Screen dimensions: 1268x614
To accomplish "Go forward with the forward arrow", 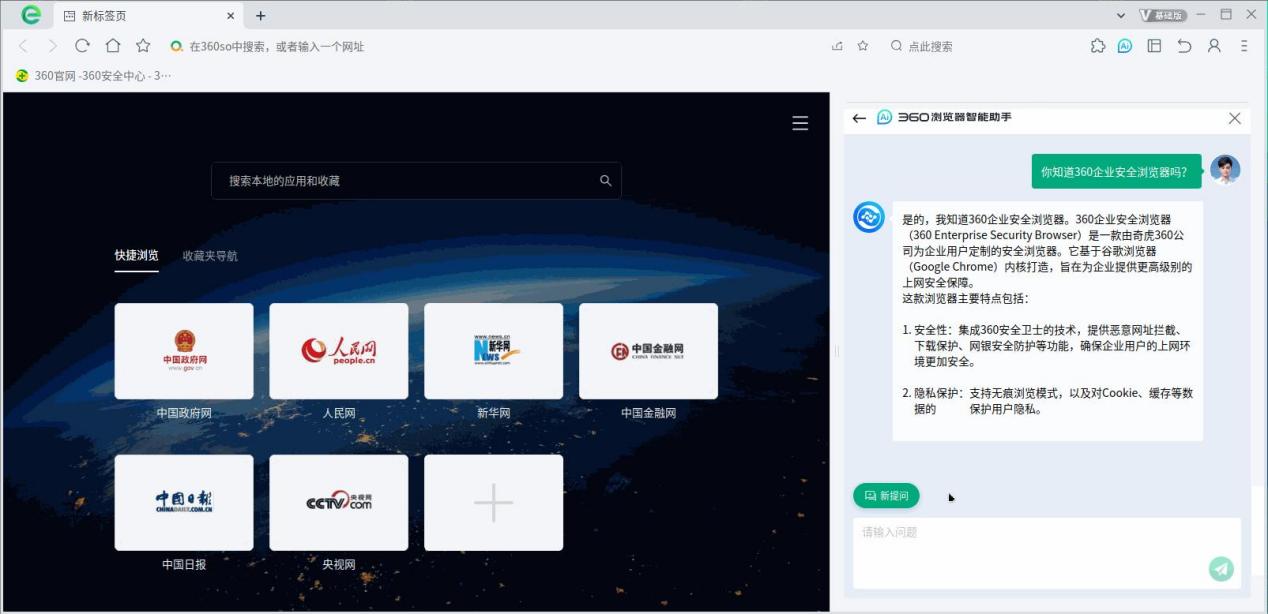I will 53,46.
